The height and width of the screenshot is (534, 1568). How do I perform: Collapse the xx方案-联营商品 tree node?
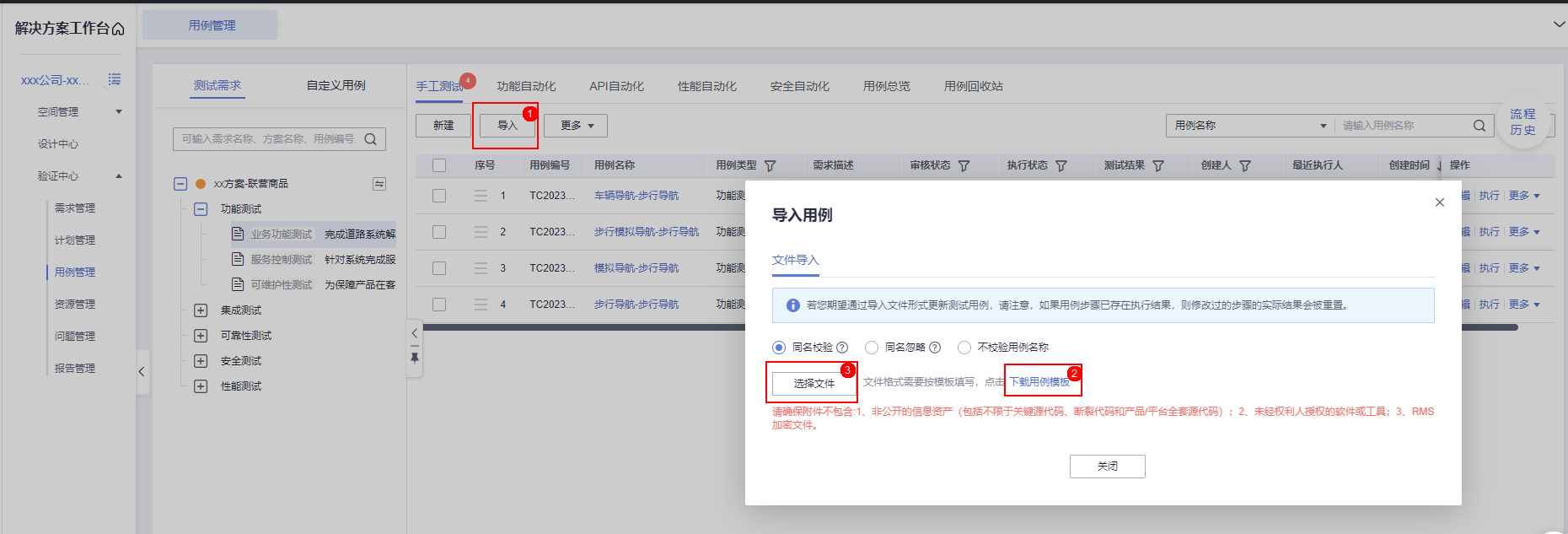coord(180,184)
